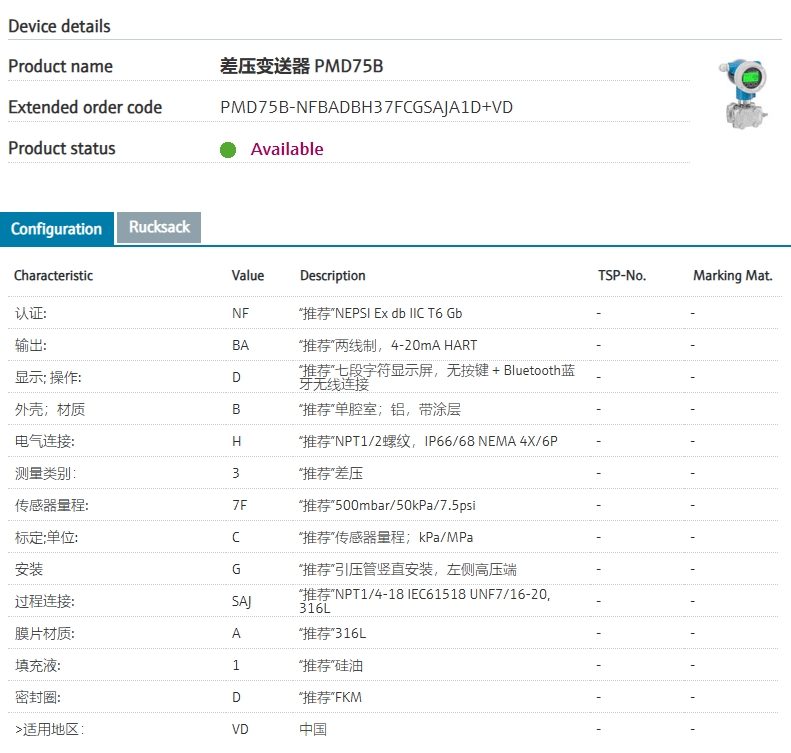
Task: Click the Marking Mat. column header
Action: pyautogui.click(x=732, y=275)
